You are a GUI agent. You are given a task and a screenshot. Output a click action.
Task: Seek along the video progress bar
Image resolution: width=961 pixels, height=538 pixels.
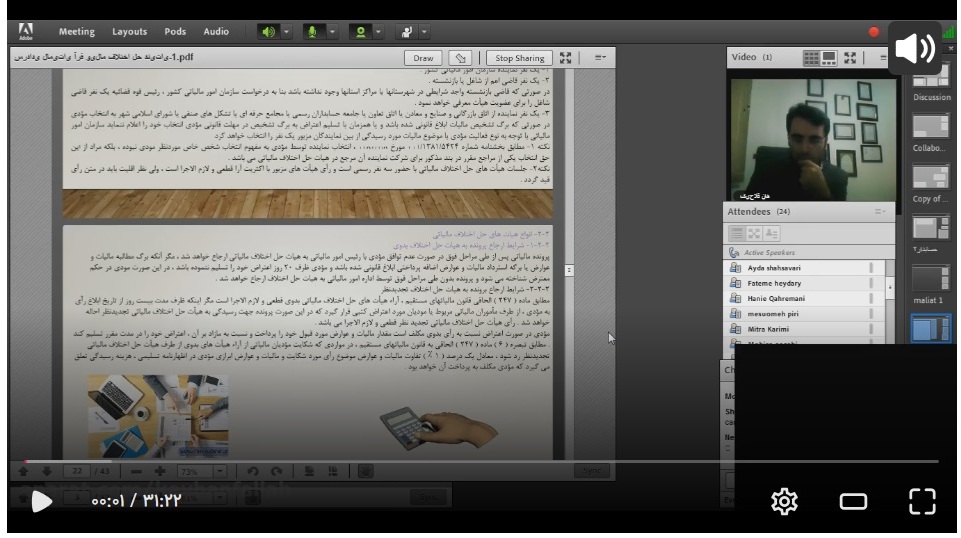pos(481,461)
